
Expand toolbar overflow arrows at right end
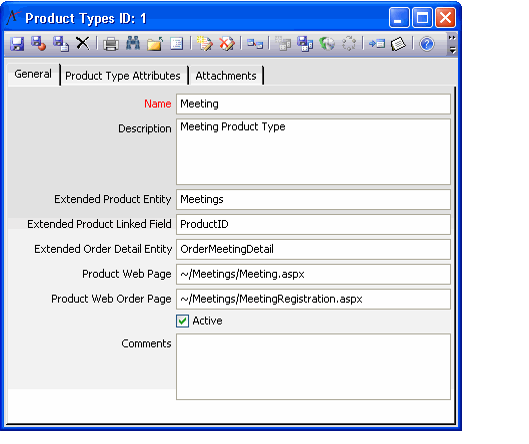tap(452, 44)
